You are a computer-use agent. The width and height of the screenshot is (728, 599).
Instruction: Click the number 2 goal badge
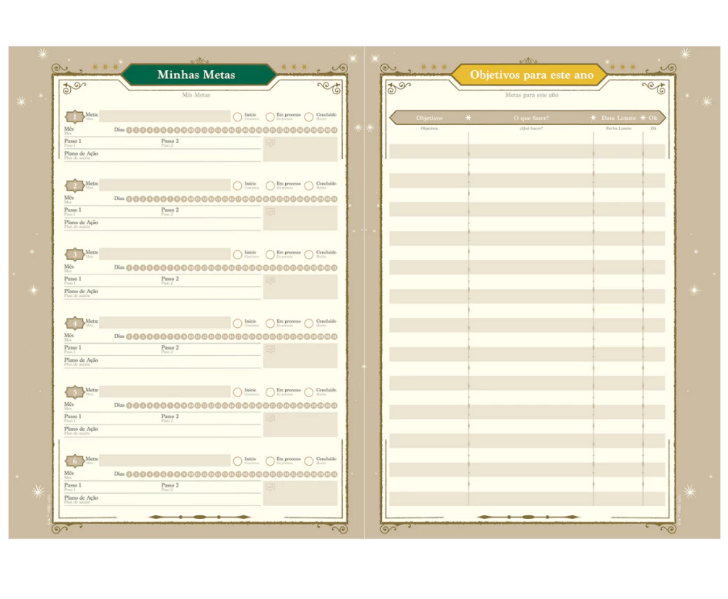coord(75,185)
